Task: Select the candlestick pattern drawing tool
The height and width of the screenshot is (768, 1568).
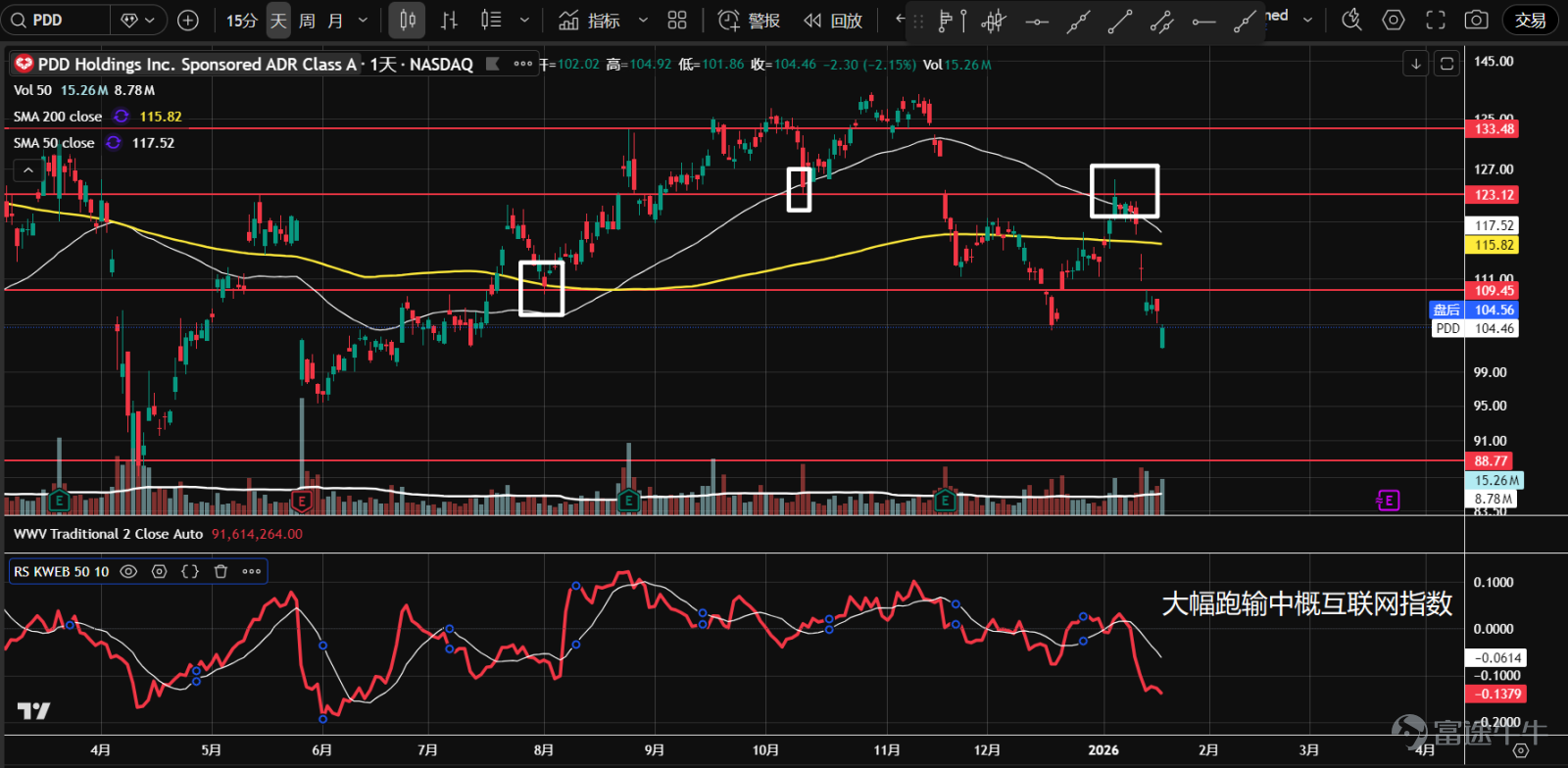Action: click(x=994, y=21)
